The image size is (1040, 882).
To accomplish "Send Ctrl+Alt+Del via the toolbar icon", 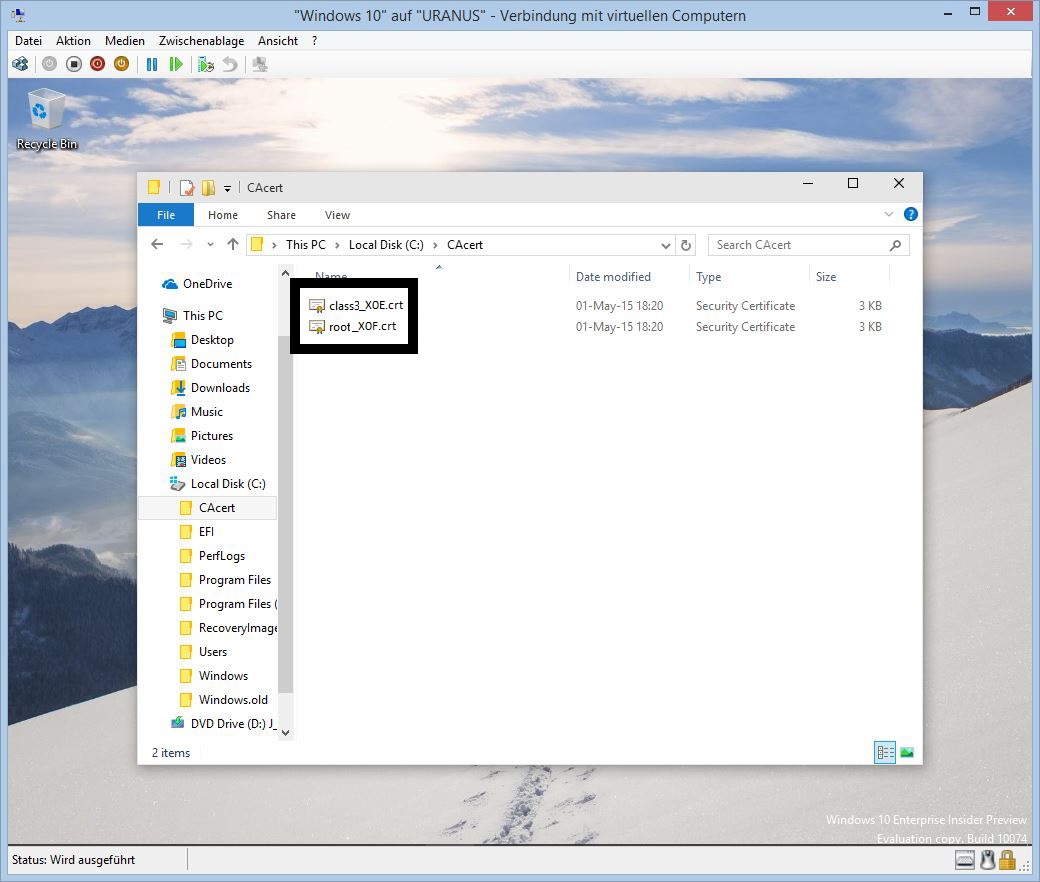I will [20, 64].
